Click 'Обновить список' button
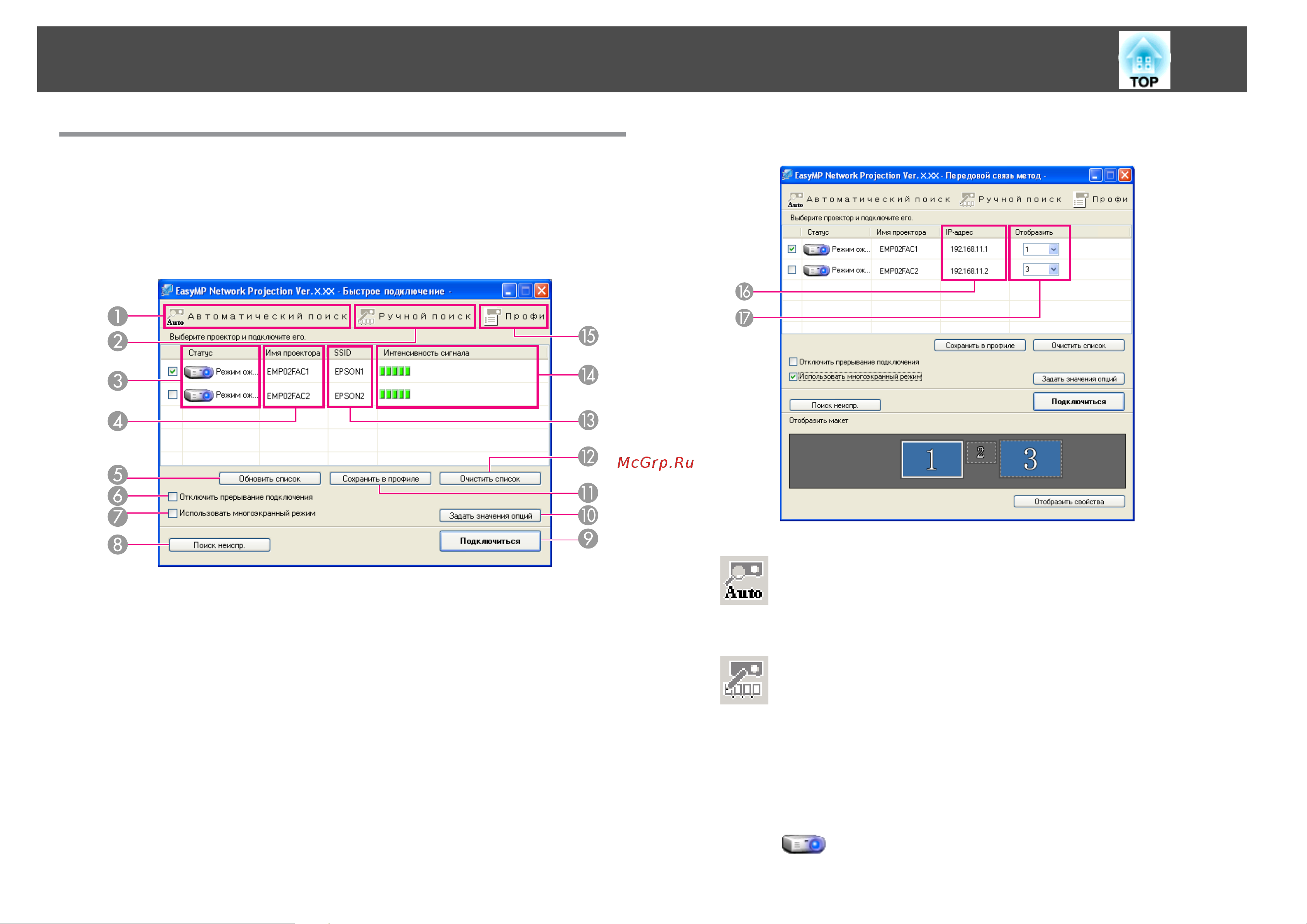Screen dimensions: 1307x924 coord(270,479)
